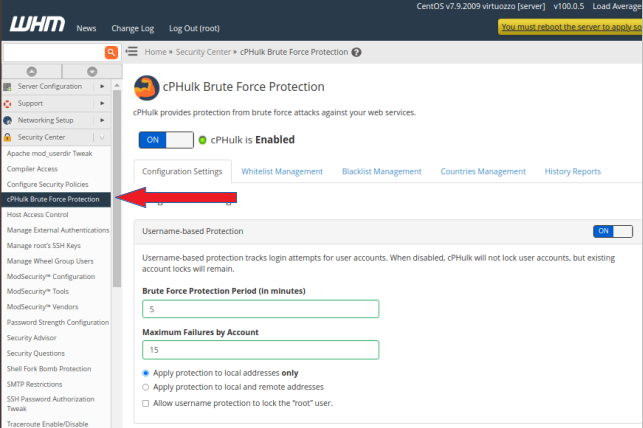
Task: Check allow username protection to lock root
Action: pyautogui.click(x=145, y=403)
